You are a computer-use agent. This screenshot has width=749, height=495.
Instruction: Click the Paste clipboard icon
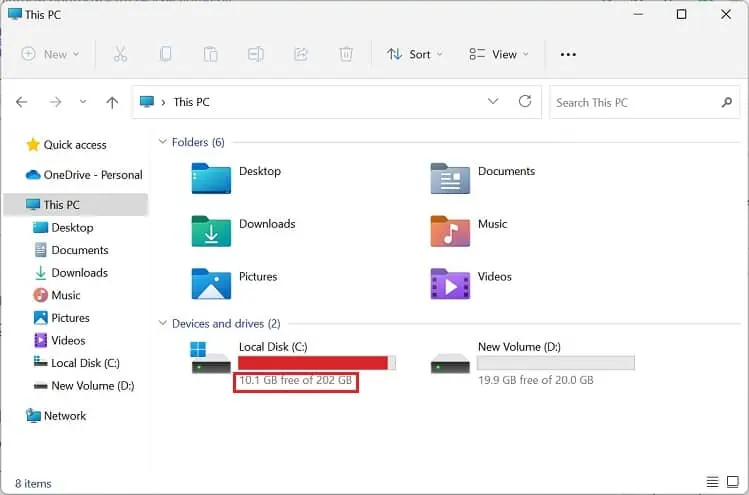tap(210, 54)
